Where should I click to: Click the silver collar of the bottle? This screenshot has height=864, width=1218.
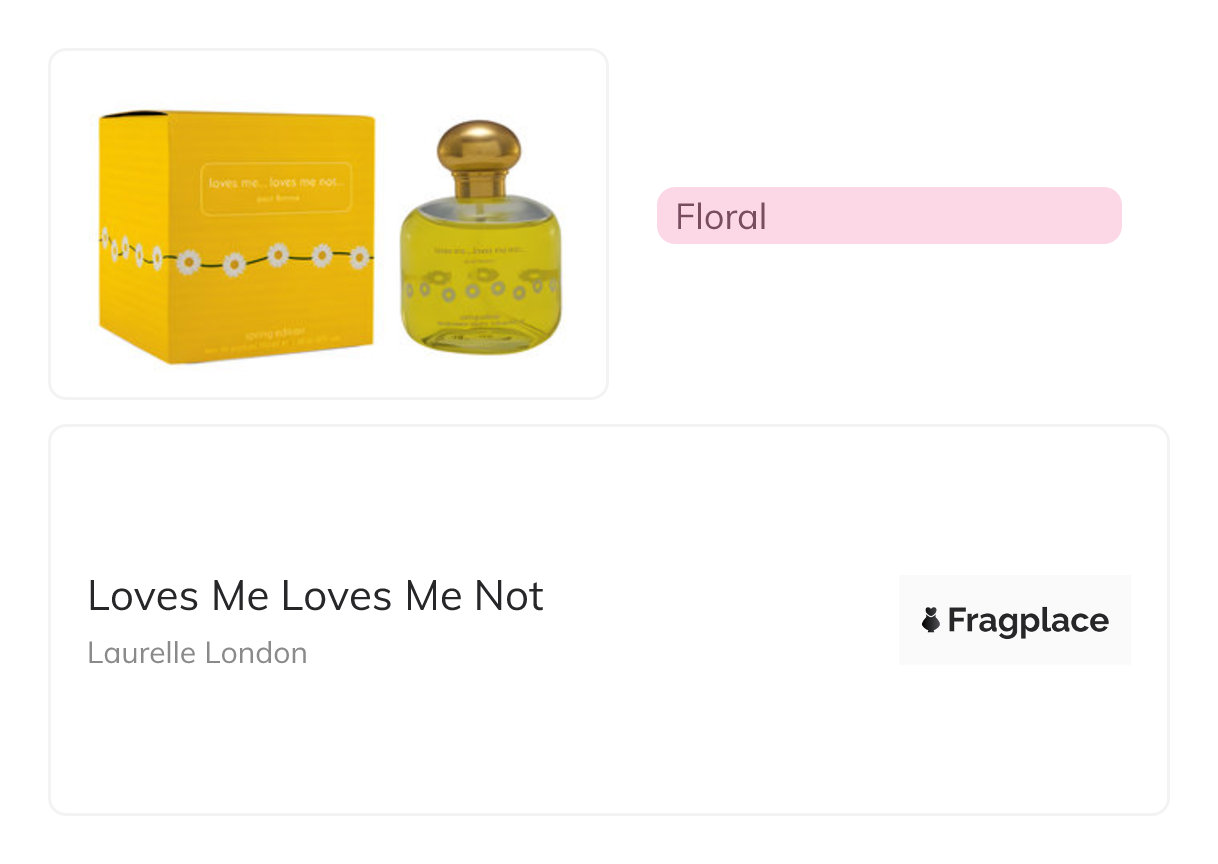click(x=480, y=207)
